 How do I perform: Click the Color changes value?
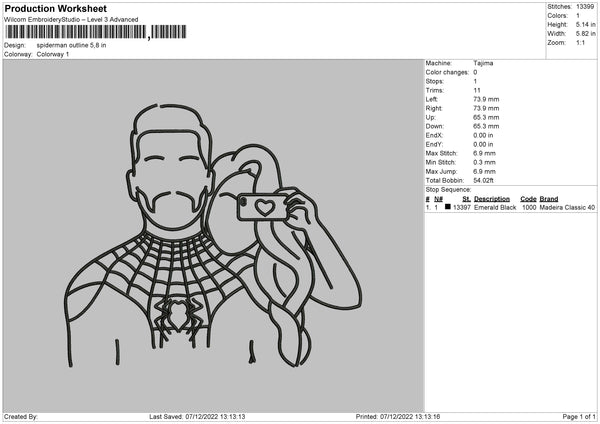(x=475, y=72)
